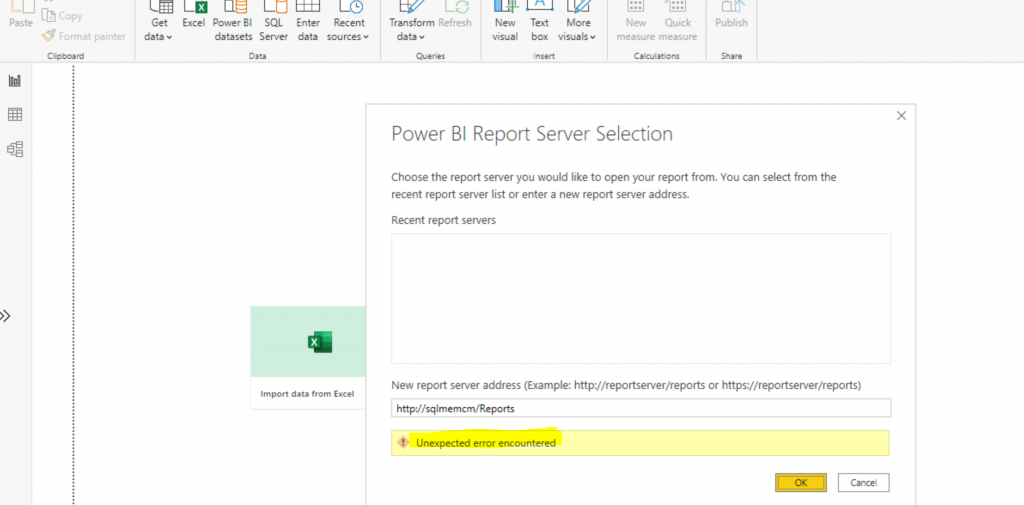The height and width of the screenshot is (505, 1024).
Task: Click the Paste button in Clipboard
Action: tap(20, 16)
